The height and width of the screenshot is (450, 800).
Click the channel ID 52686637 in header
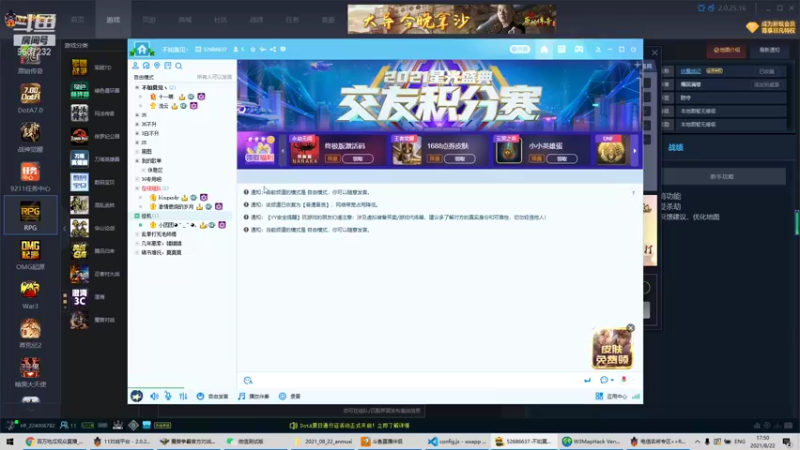(214, 49)
